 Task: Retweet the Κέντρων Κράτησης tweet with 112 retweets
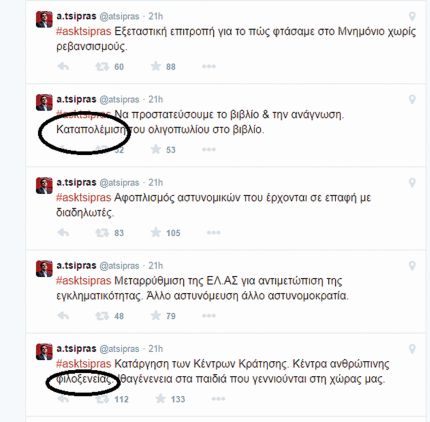(102, 399)
